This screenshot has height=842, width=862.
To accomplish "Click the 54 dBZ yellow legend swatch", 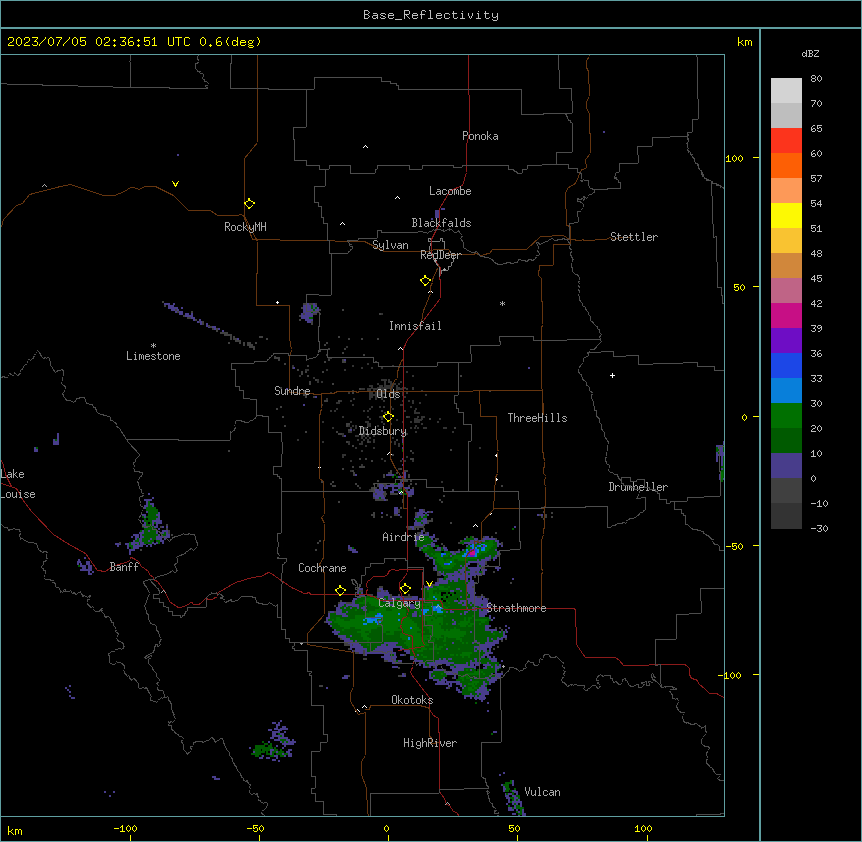I will tap(786, 215).
